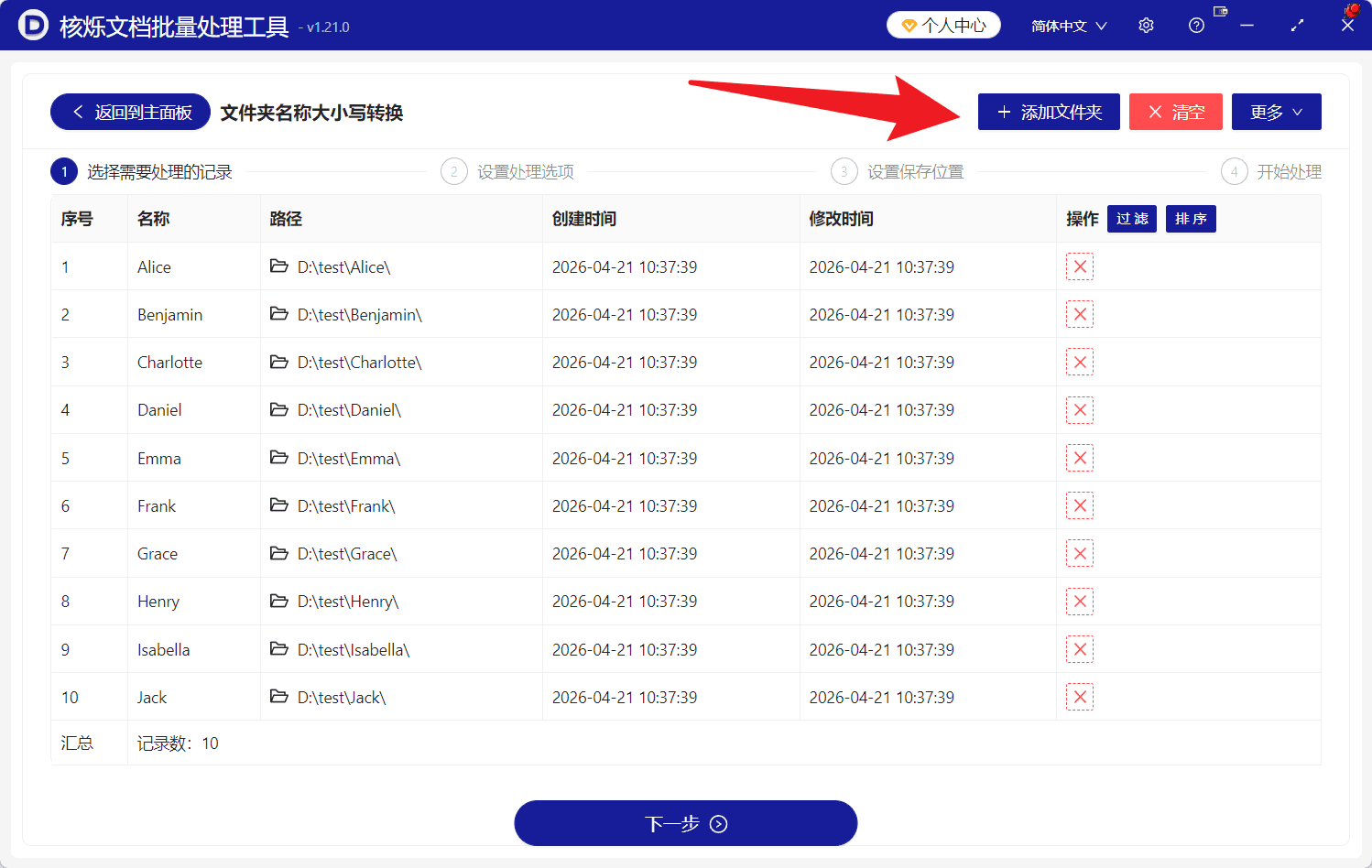Click the red pin icon at top right

(1354, 9)
